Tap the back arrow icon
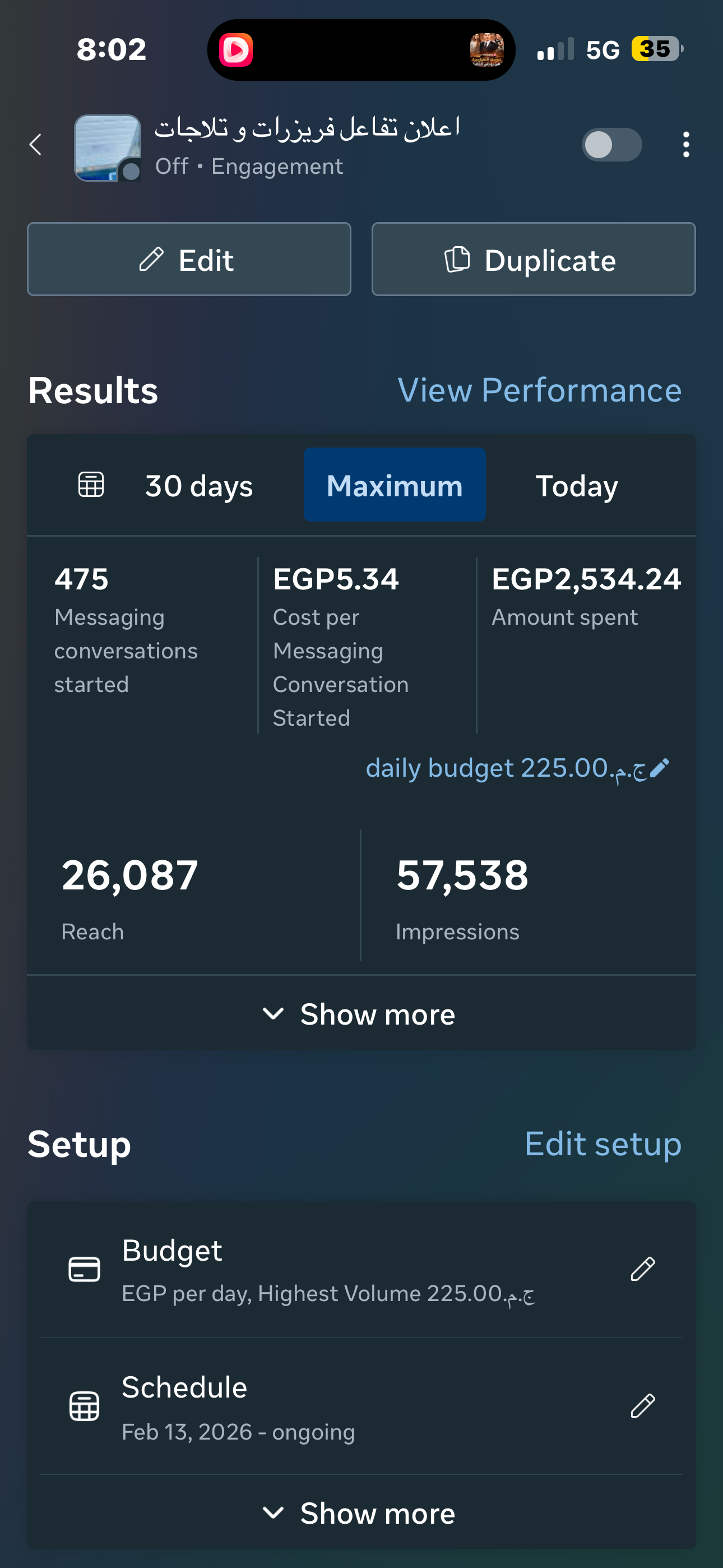The width and height of the screenshot is (723, 1568). (36, 145)
